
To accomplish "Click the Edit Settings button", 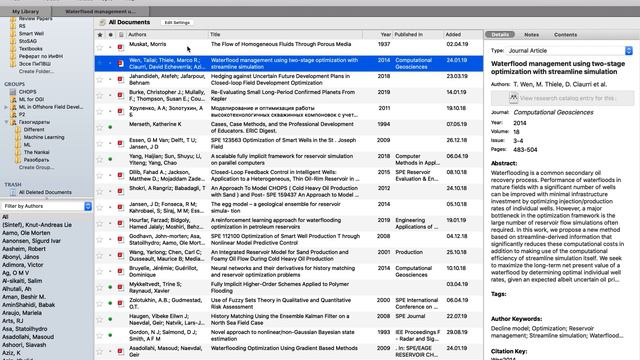I will pyautogui.click(x=177, y=22).
